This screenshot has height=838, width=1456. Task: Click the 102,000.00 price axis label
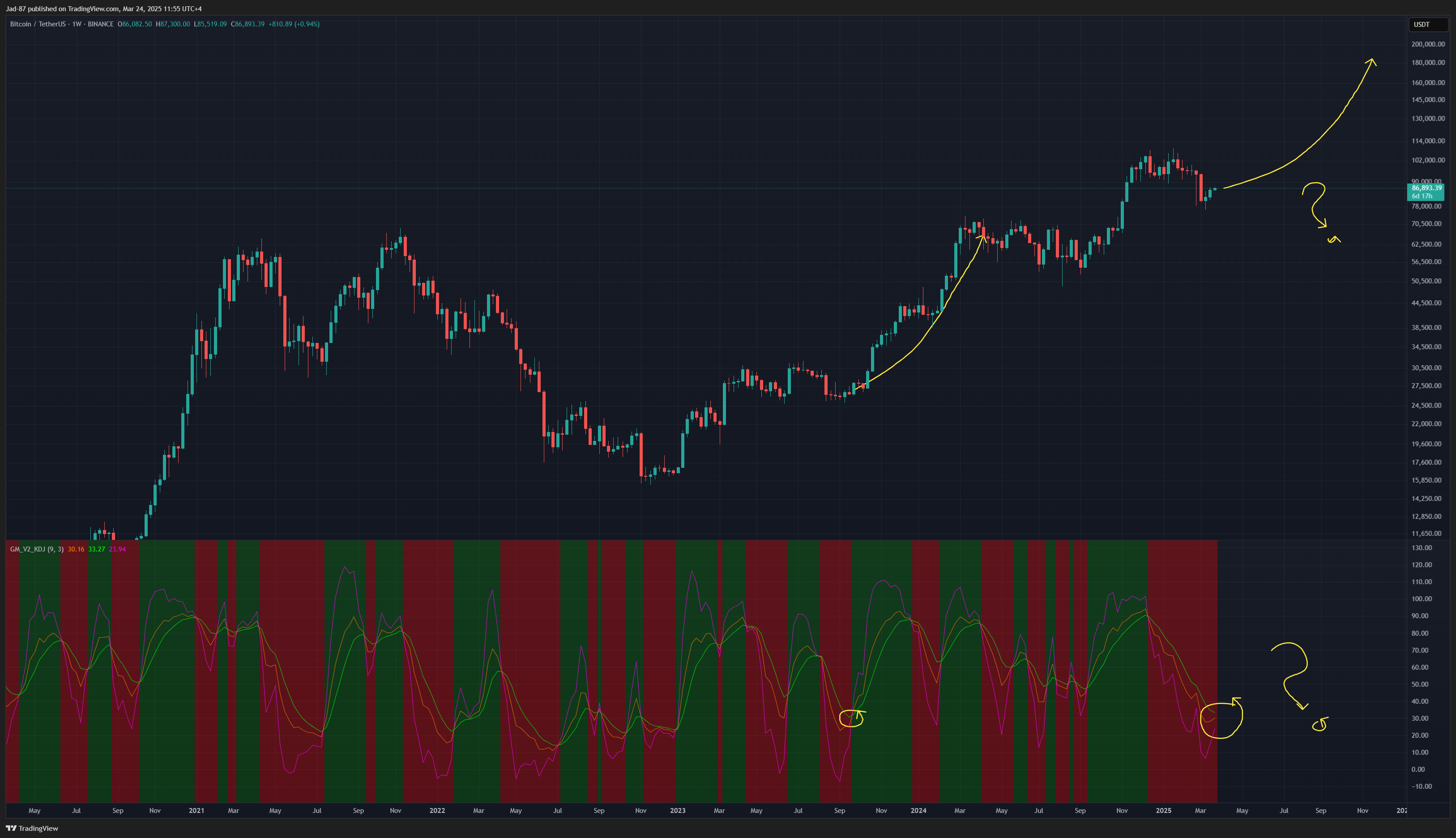click(x=1428, y=160)
